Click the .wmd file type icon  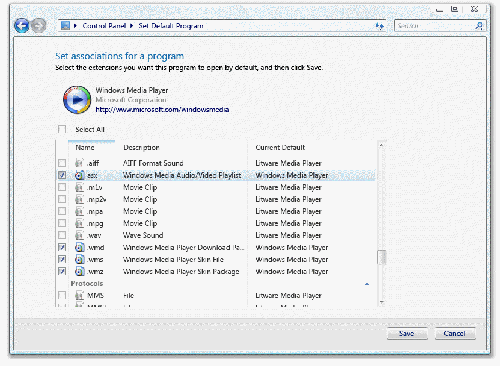(79, 247)
